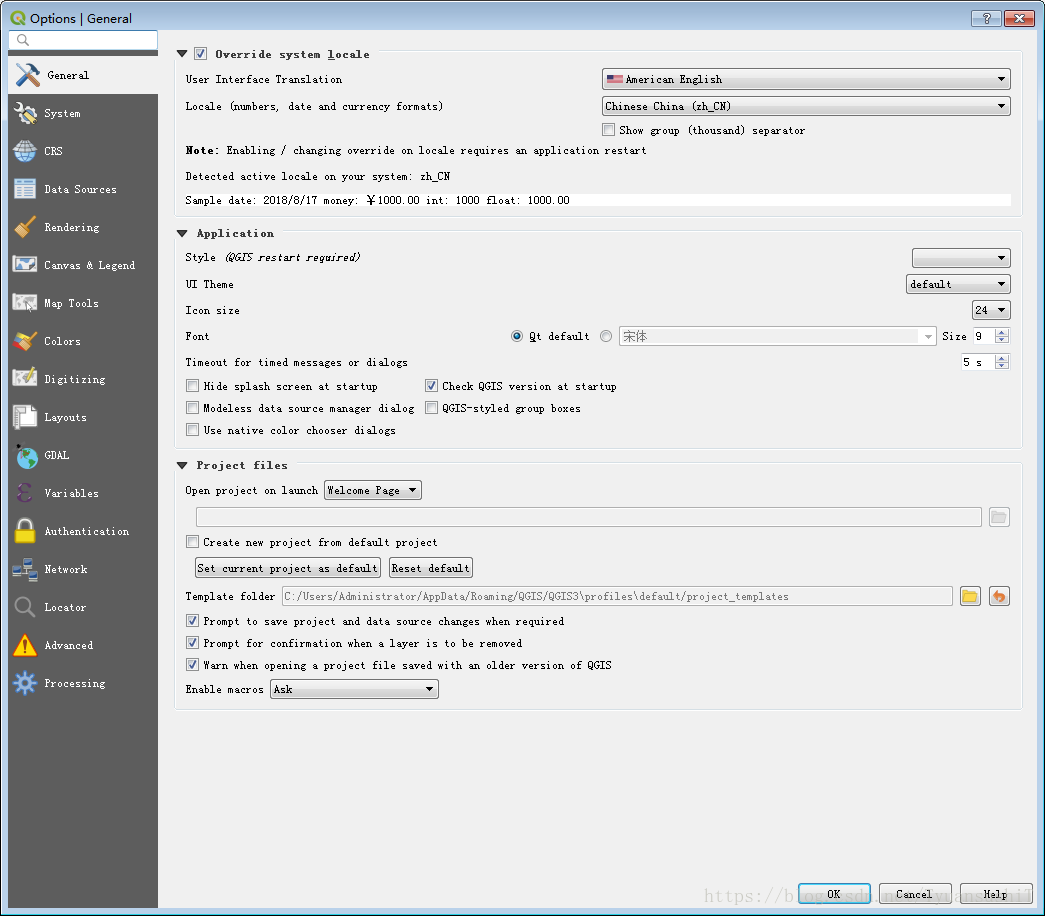The image size is (1045, 916).
Task: Click the General wrench-and-screwdriver icon
Action: 27,75
